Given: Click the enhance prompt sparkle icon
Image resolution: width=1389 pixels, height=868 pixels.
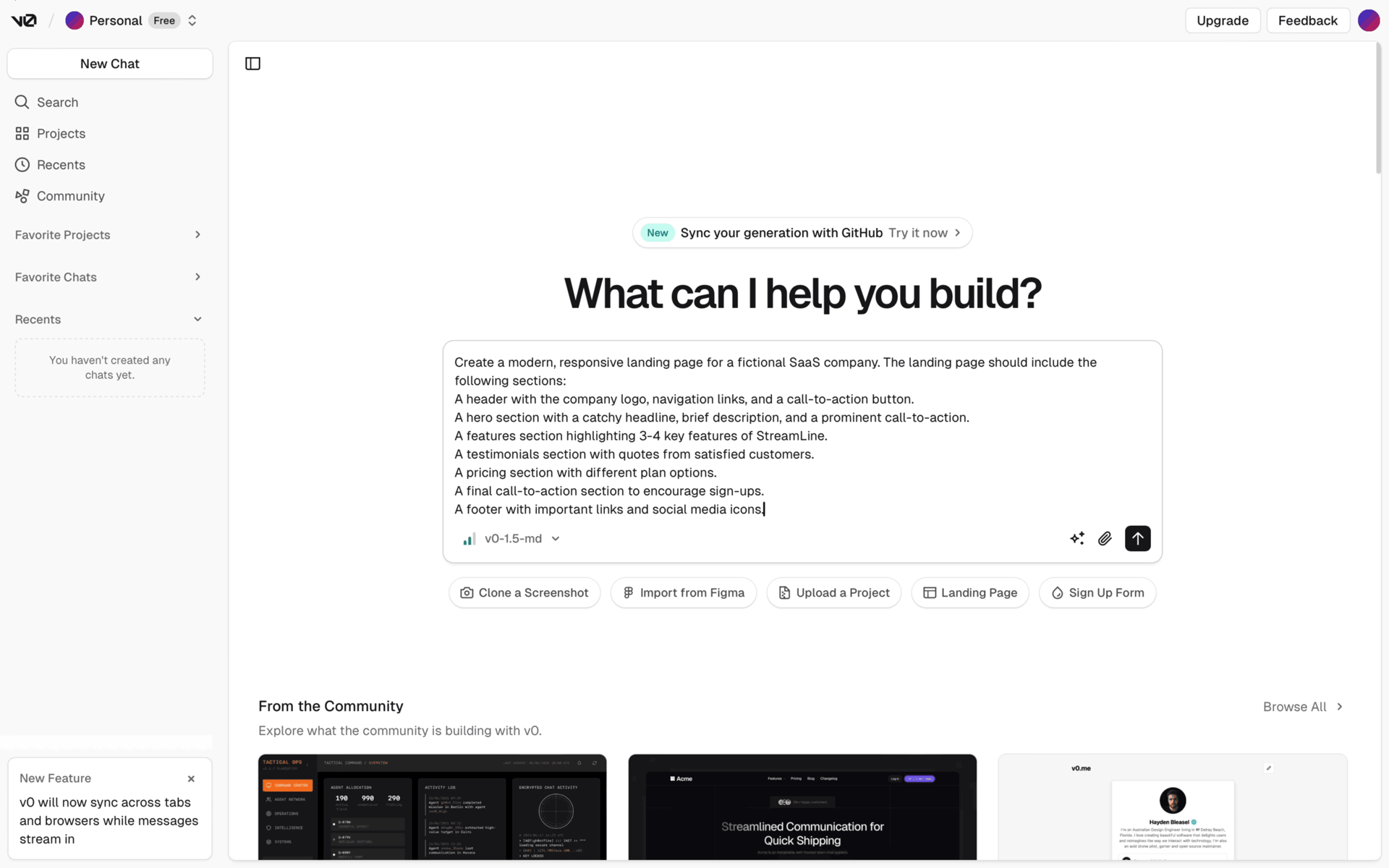Looking at the screenshot, I should [x=1076, y=538].
